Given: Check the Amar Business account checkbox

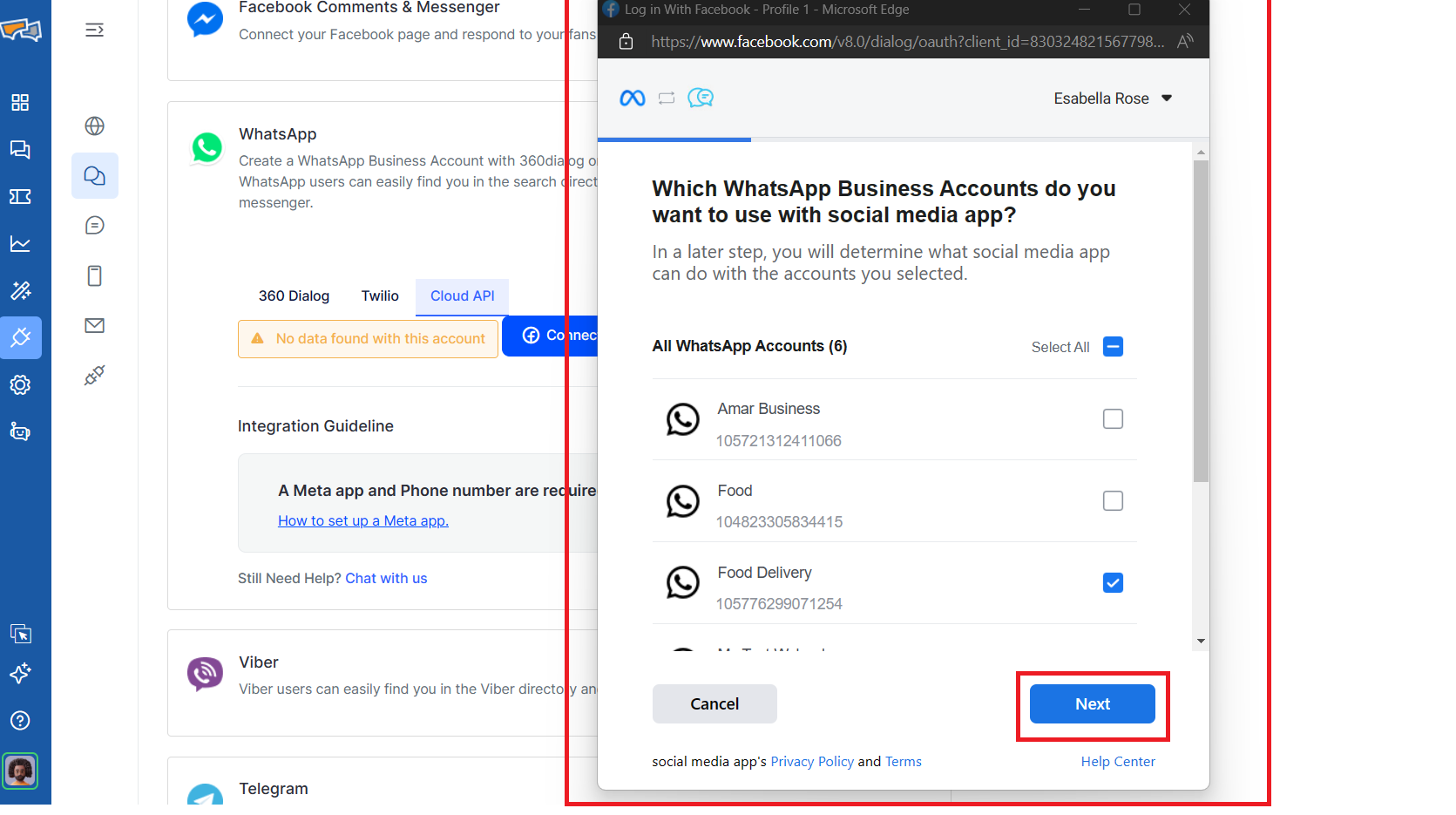Looking at the screenshot, I should [x=1113, y=419].
